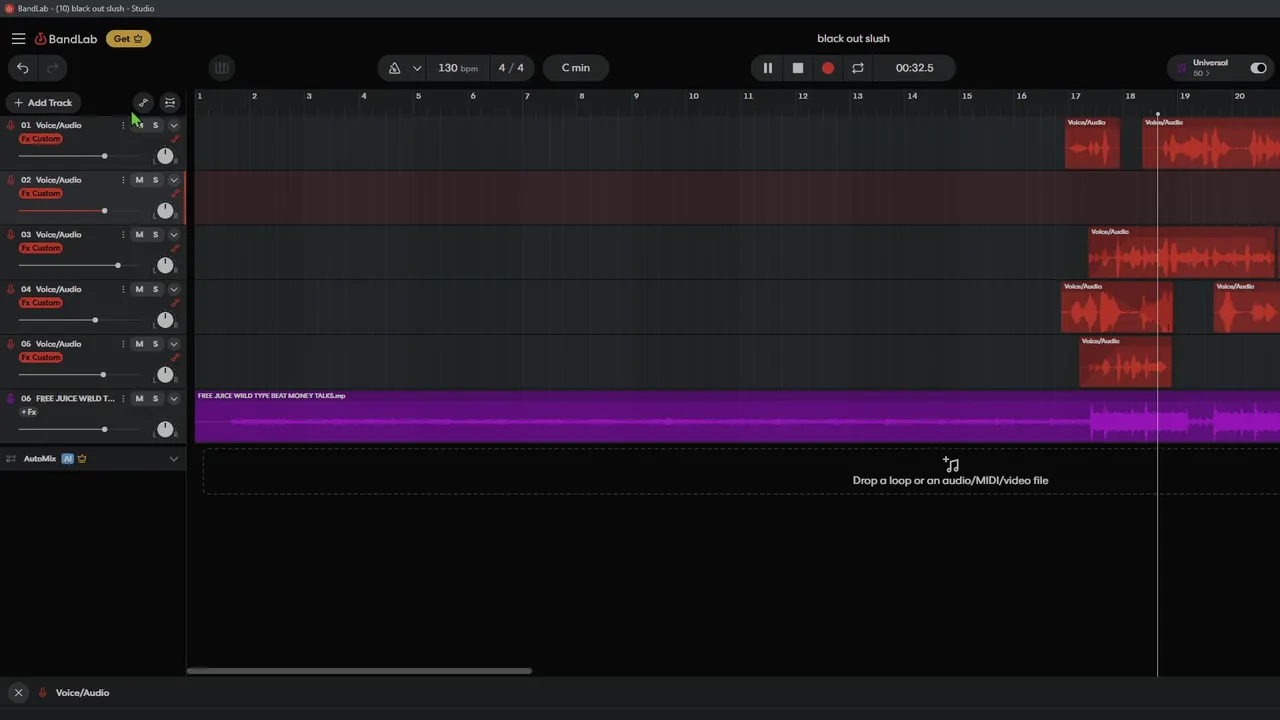Screen dimensions: 1280x720
Task: Click the microphone icon on track 05
Action: coord(11,343)
